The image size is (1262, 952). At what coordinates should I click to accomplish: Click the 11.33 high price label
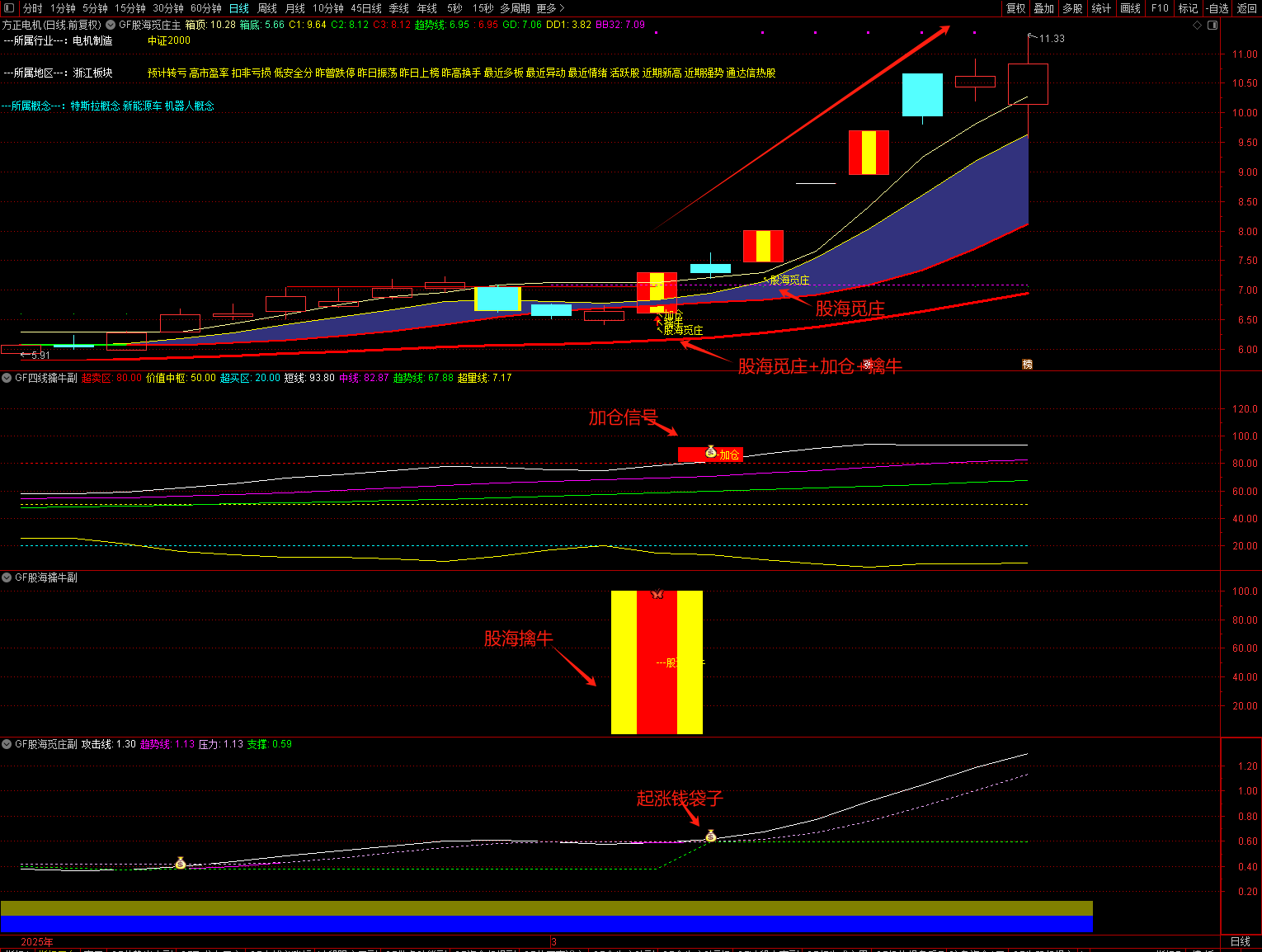pos(1052,39)
